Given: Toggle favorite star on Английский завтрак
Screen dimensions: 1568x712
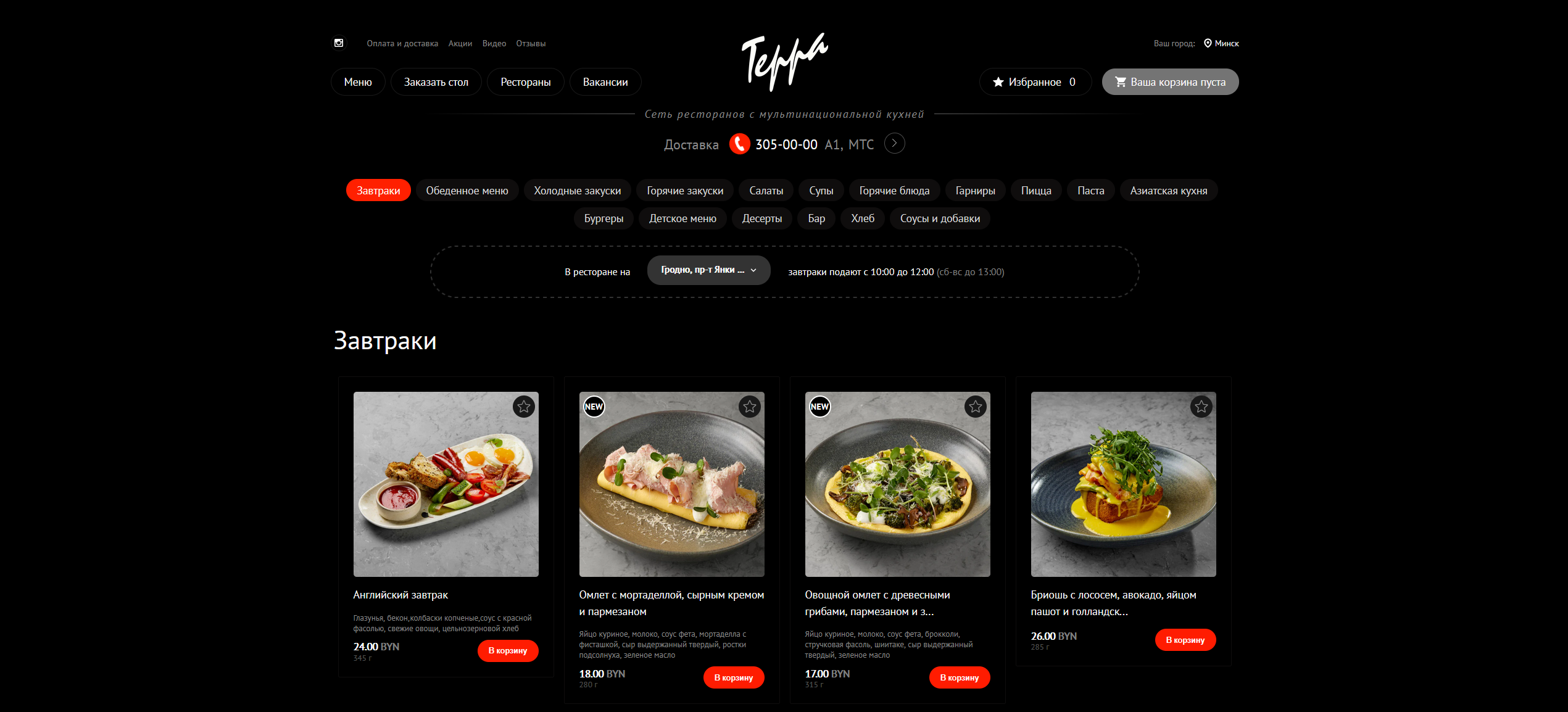Looking at the screenshot, I should coord(524,407).
